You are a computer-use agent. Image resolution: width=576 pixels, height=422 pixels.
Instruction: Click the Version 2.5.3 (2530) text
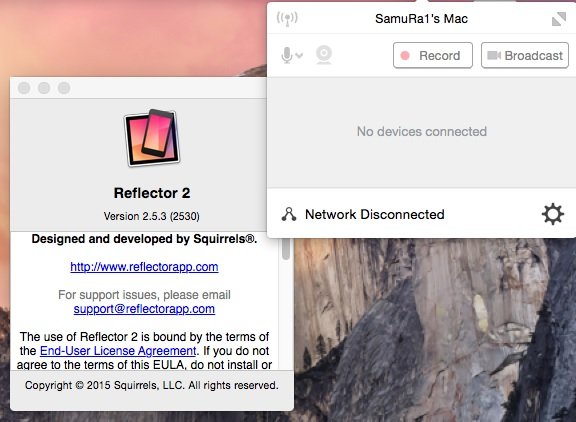point(152,216)
